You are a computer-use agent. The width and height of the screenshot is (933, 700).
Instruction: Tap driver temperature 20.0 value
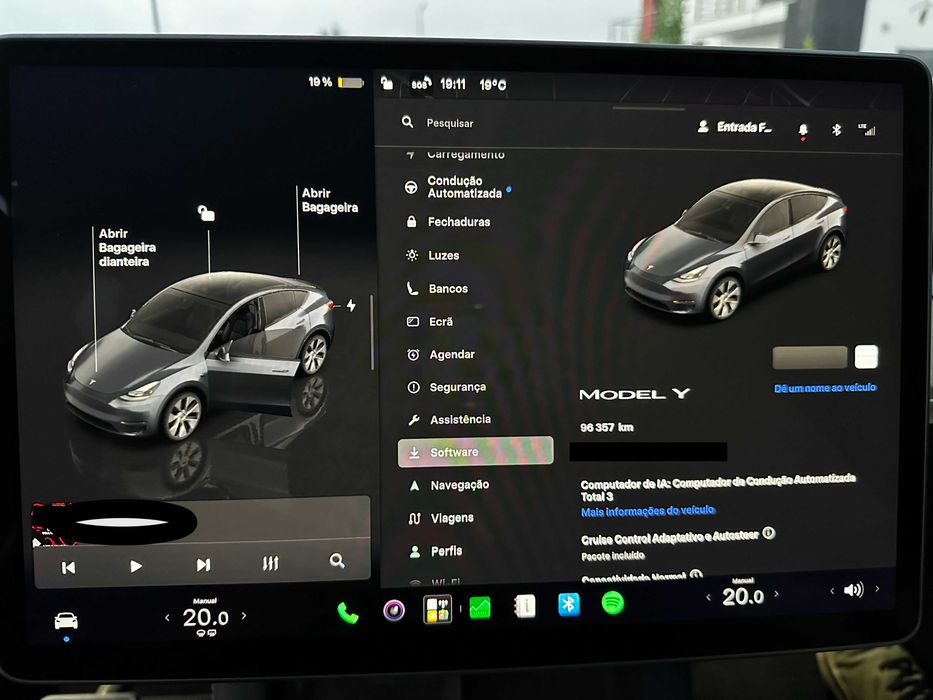tap(205, 618)
